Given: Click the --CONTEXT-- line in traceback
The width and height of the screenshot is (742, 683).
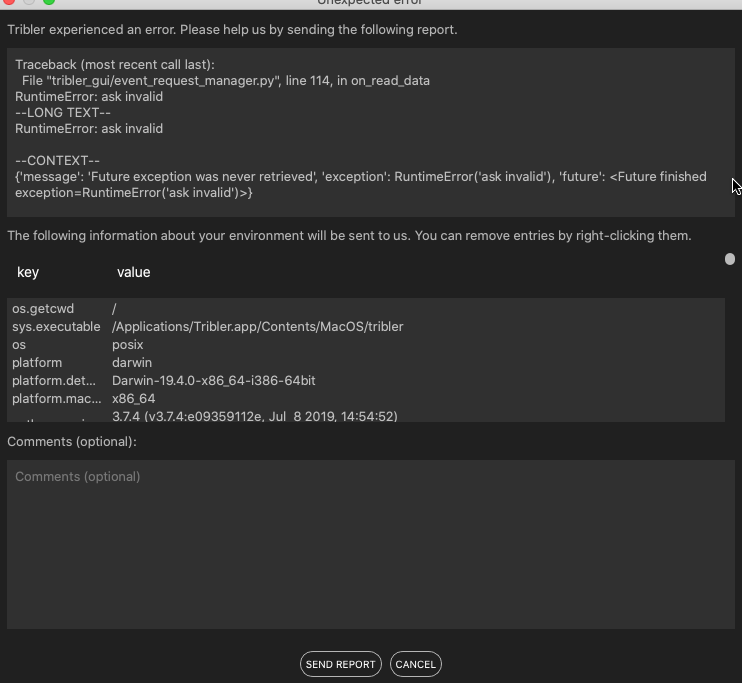Looking at the screenshot, I should [57, 160].
